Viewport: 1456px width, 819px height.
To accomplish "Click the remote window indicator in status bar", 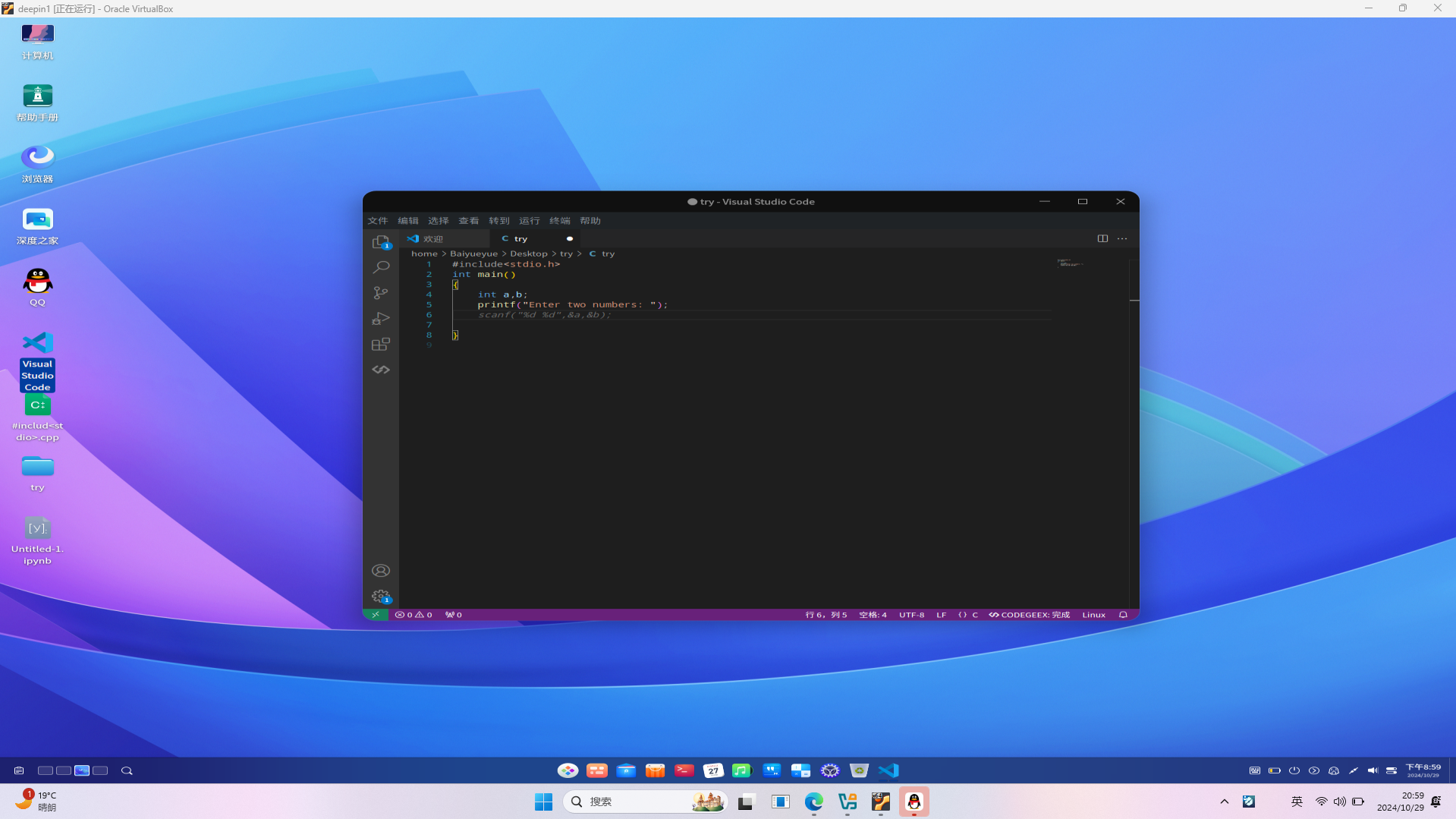I will (x=376, y=615).
